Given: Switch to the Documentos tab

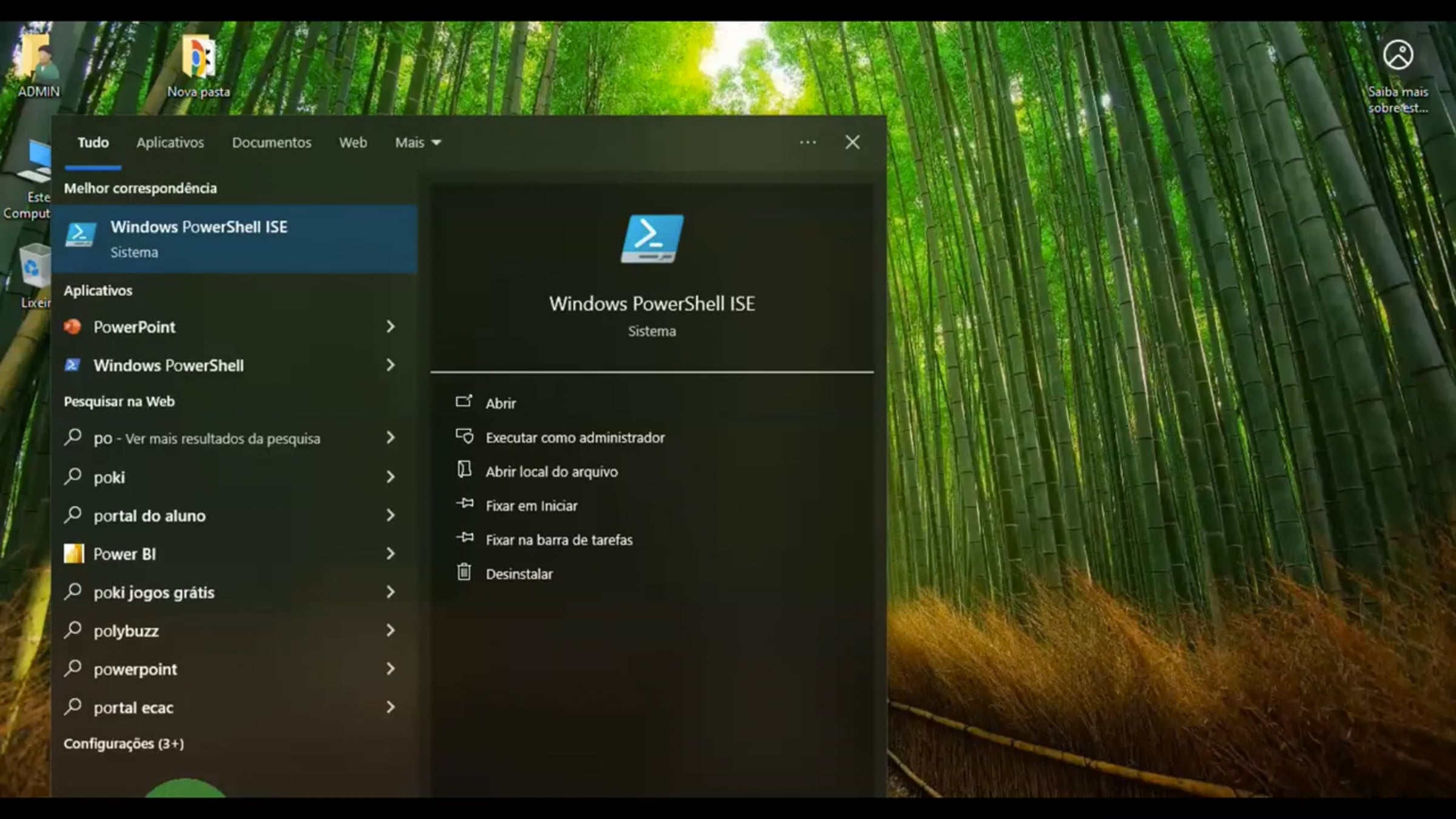Looking at the screenshot, I should 271,143.
